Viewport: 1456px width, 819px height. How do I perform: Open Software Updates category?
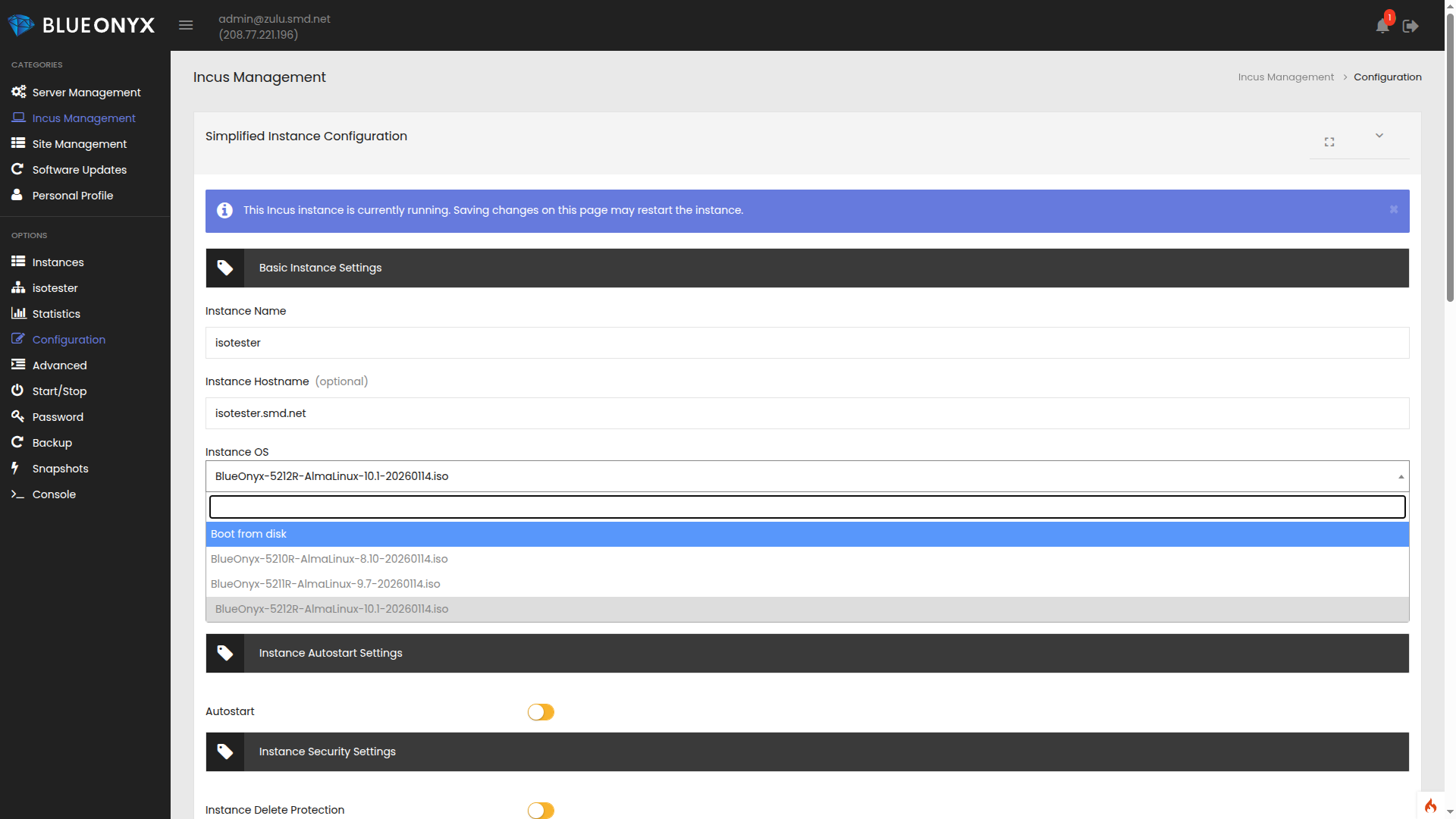[x=80, y=170]
